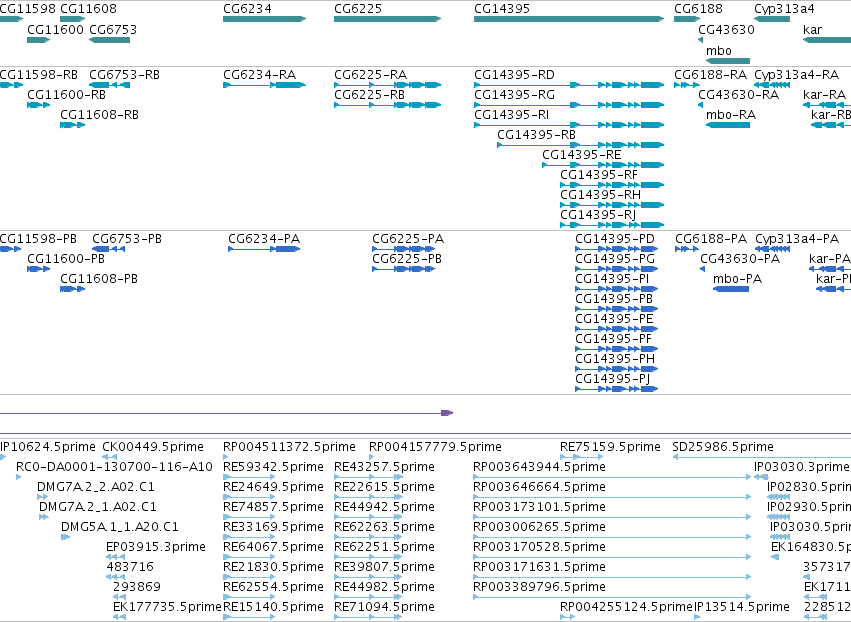Select transcript mbo-RA
This screenshot has height=622, width=851.
(728, 125)
